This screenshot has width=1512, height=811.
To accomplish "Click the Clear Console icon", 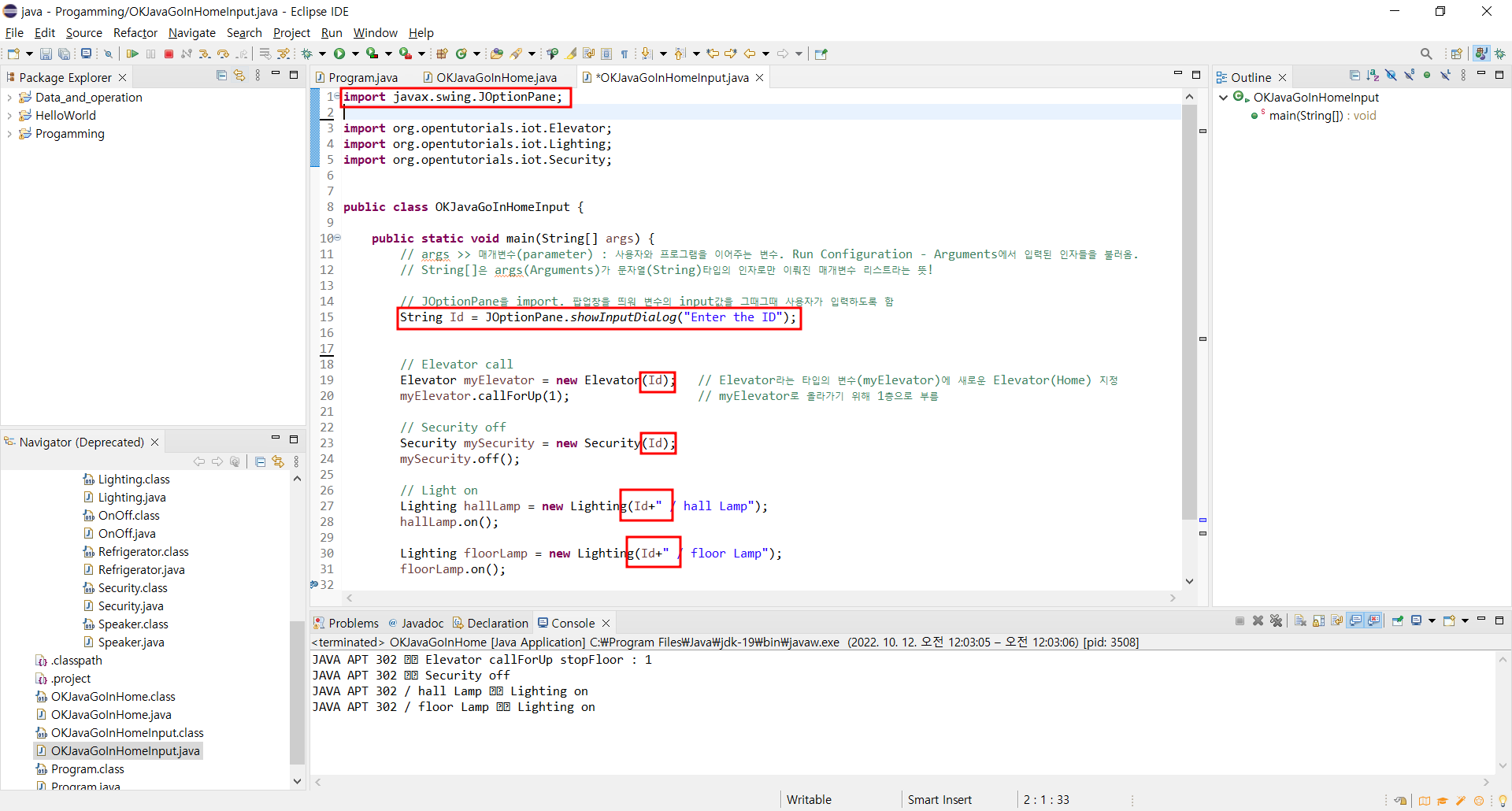I will (1300, 620).
